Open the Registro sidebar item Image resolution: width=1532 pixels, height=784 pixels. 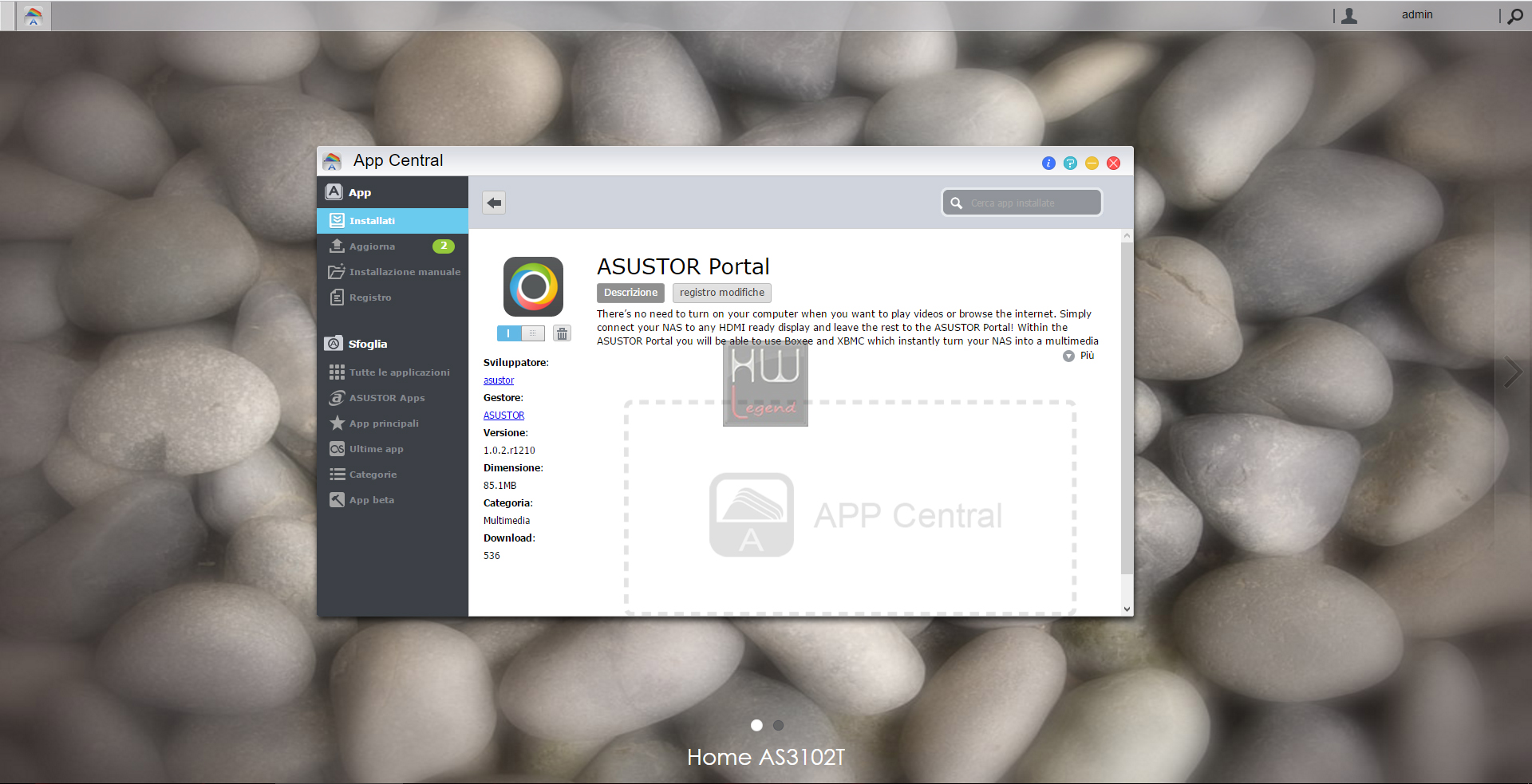[392, 297]
